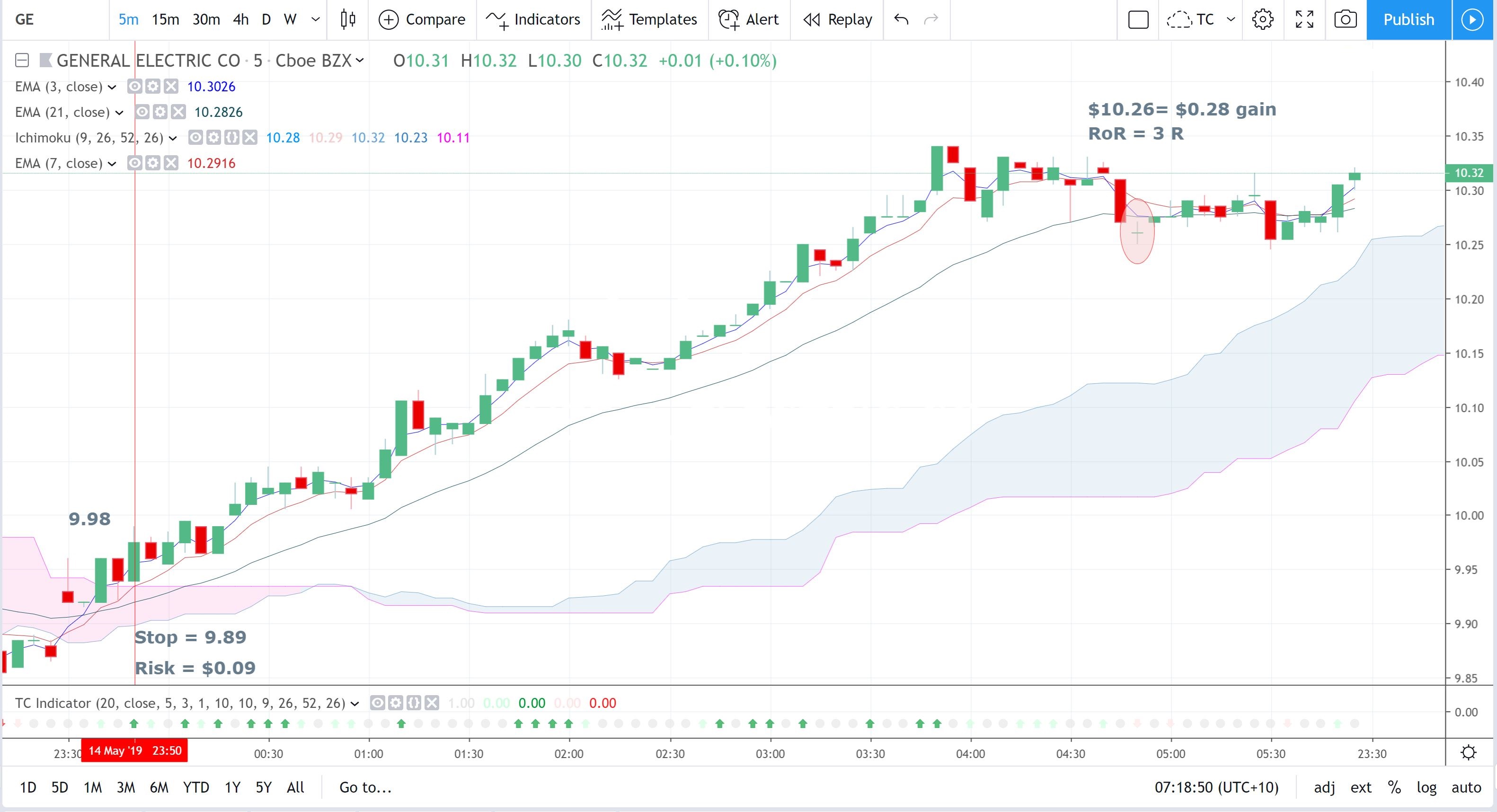
Task: Take a chart snapshot with camera icon
Action: point(1346,19)
